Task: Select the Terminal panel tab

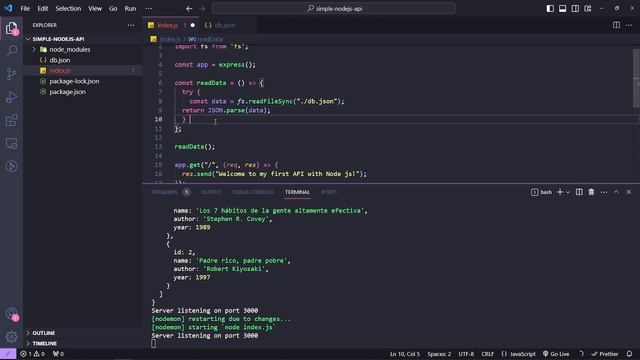Action: (x=297, y=192)
